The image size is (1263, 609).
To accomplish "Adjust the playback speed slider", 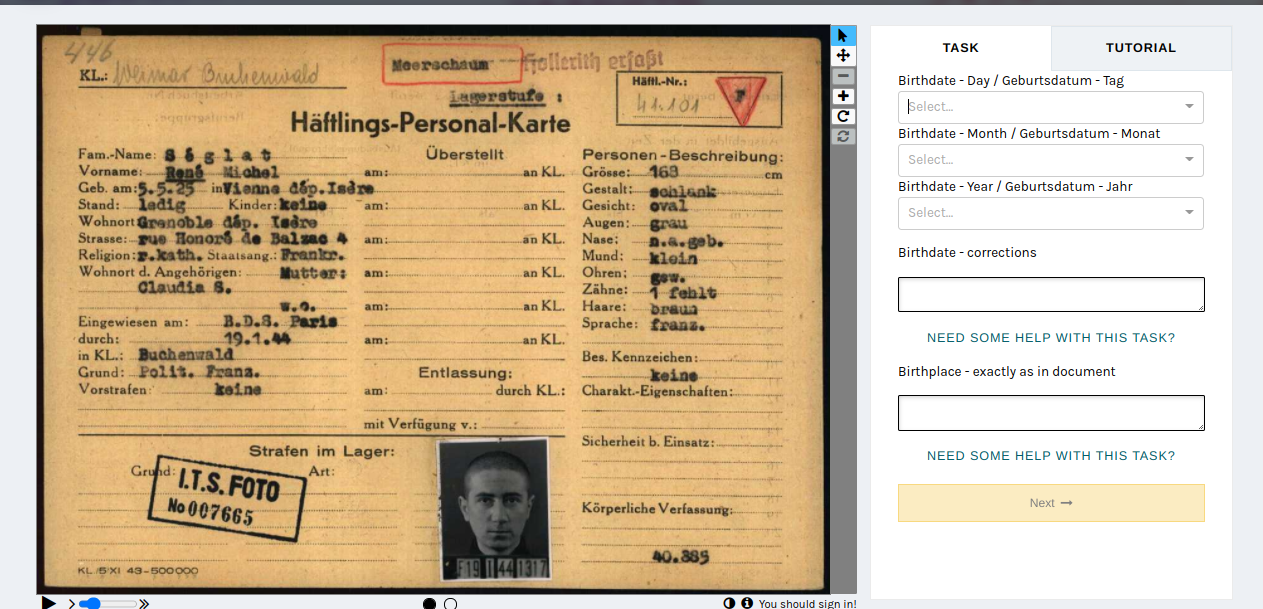I will (x=107, y=604).
